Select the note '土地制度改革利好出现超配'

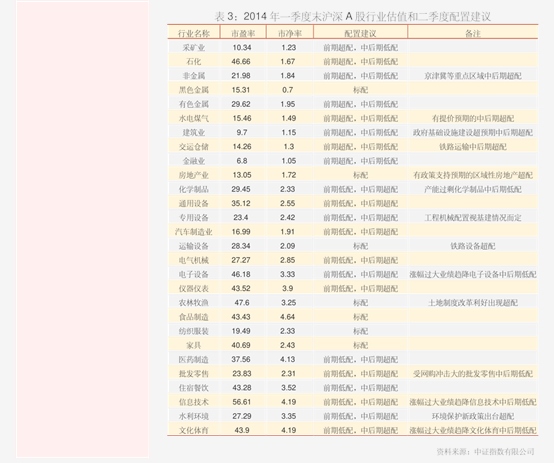[473, 303]
